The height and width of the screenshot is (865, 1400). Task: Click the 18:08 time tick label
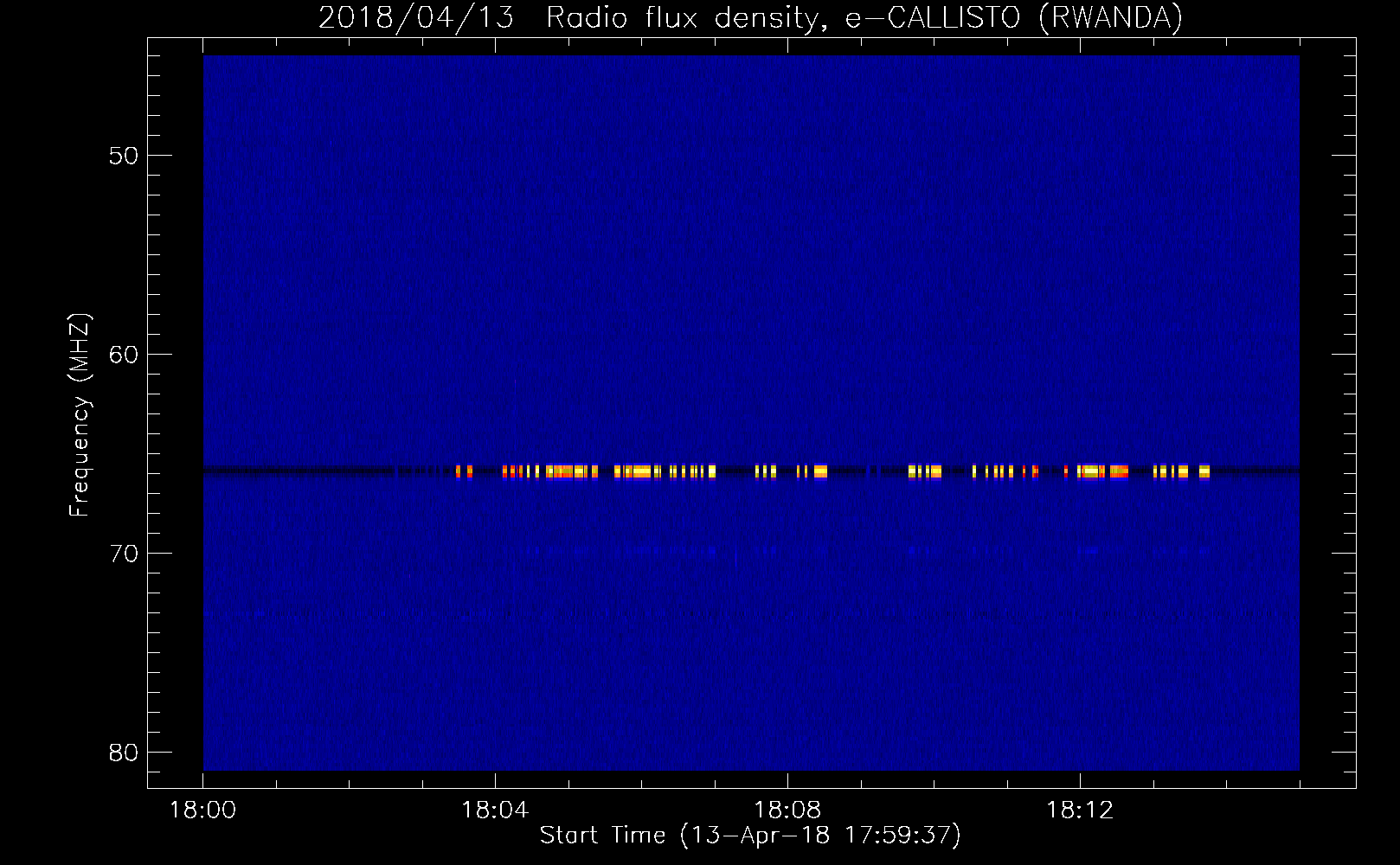tap(787, 811)
